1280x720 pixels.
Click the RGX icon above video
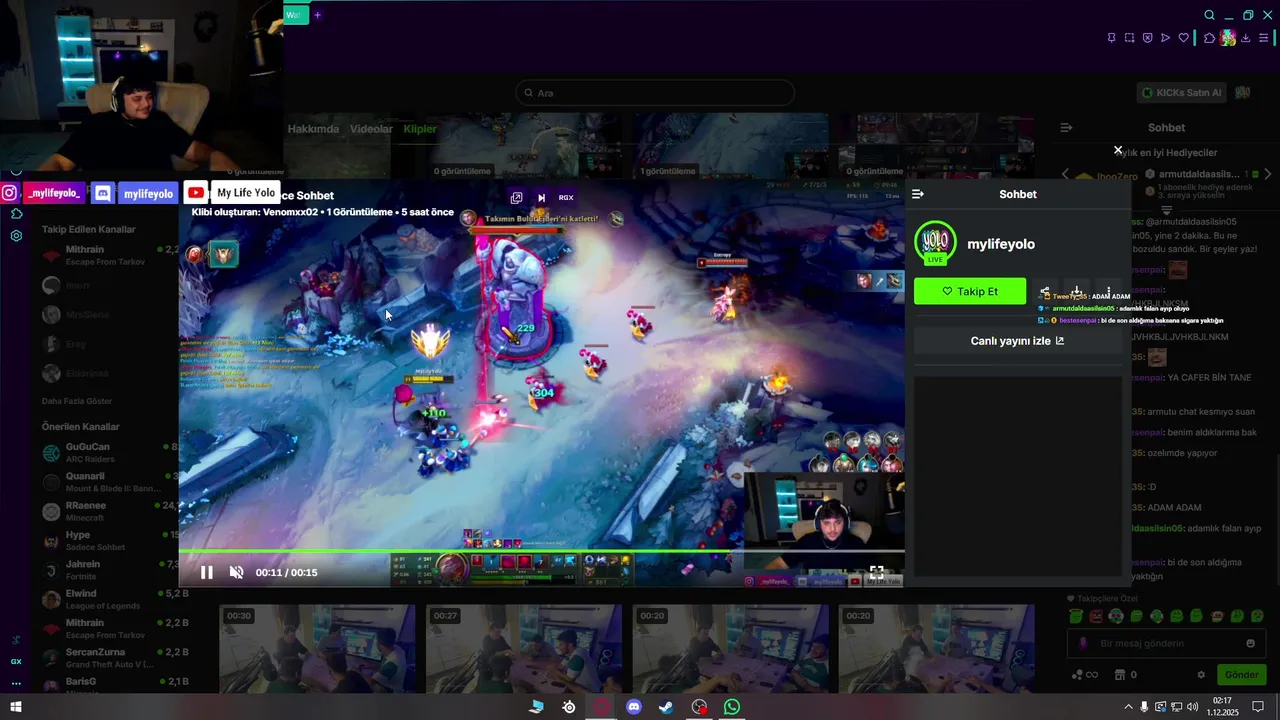[566, 198]
